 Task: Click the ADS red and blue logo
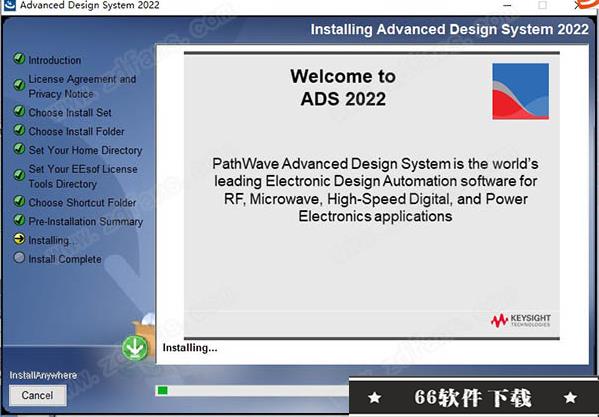click(x=520, y=92)
